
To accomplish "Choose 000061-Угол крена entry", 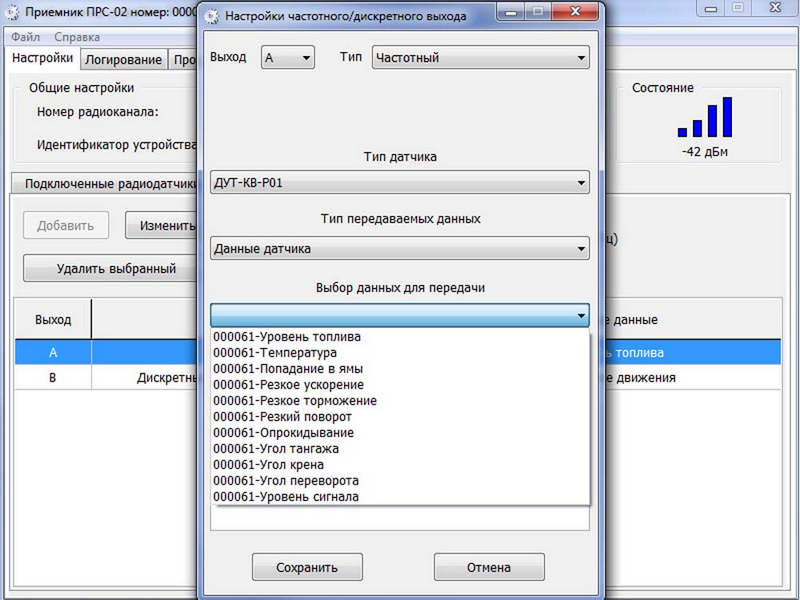I will [x=400, y=464].
